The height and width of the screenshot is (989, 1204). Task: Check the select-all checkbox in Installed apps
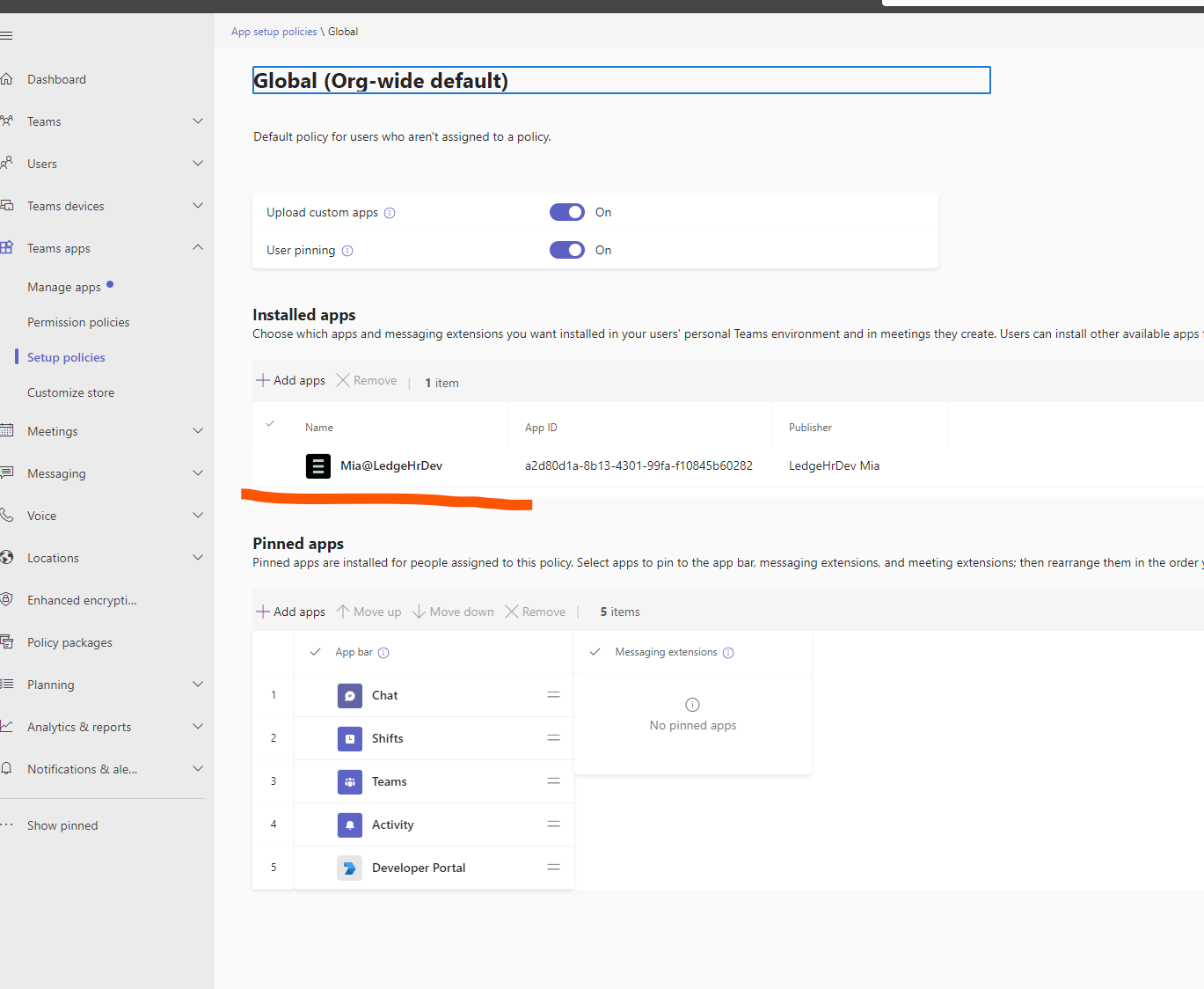click(x=271, y=423)
